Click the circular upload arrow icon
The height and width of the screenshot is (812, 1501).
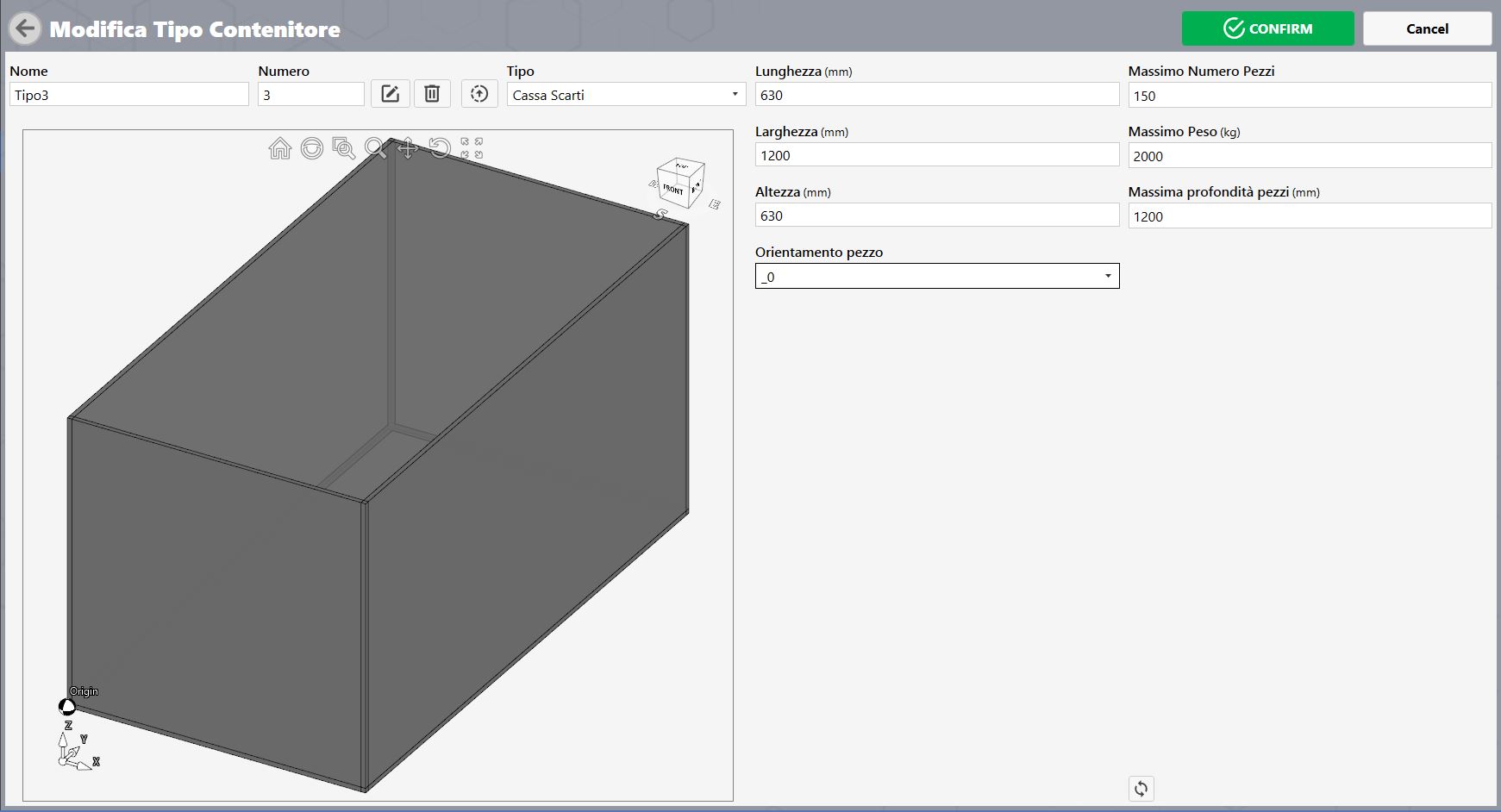click(x=479, y=94)
